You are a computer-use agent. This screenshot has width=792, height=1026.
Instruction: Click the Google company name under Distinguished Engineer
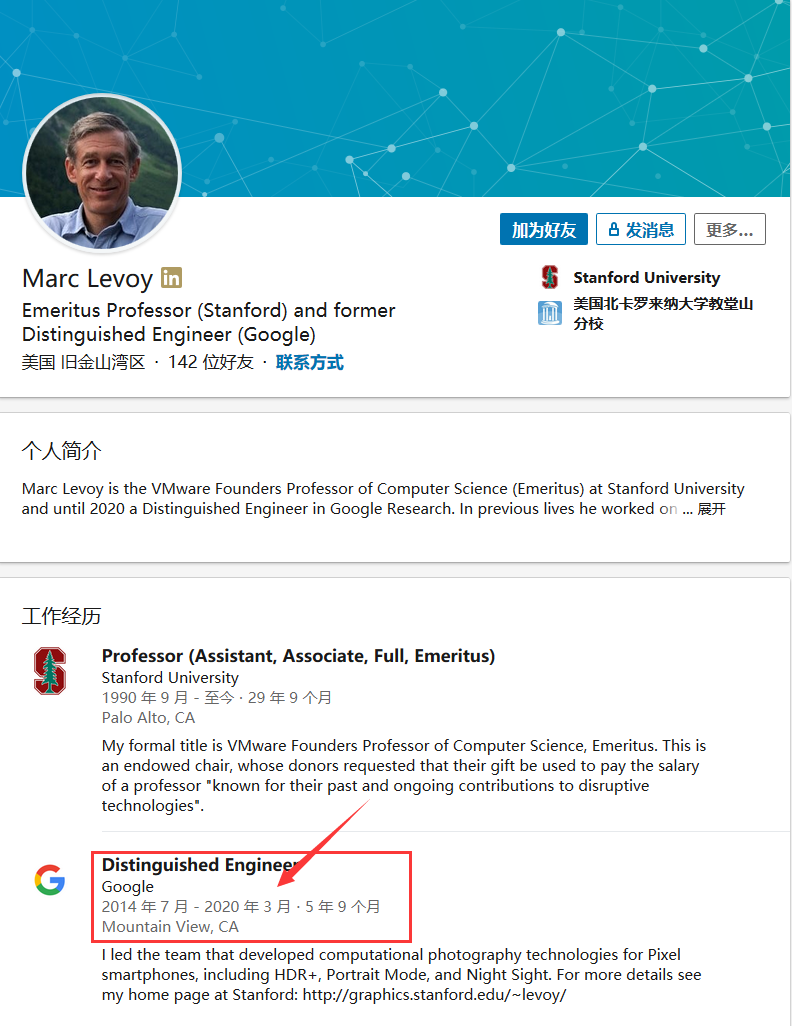coord(128,887)
